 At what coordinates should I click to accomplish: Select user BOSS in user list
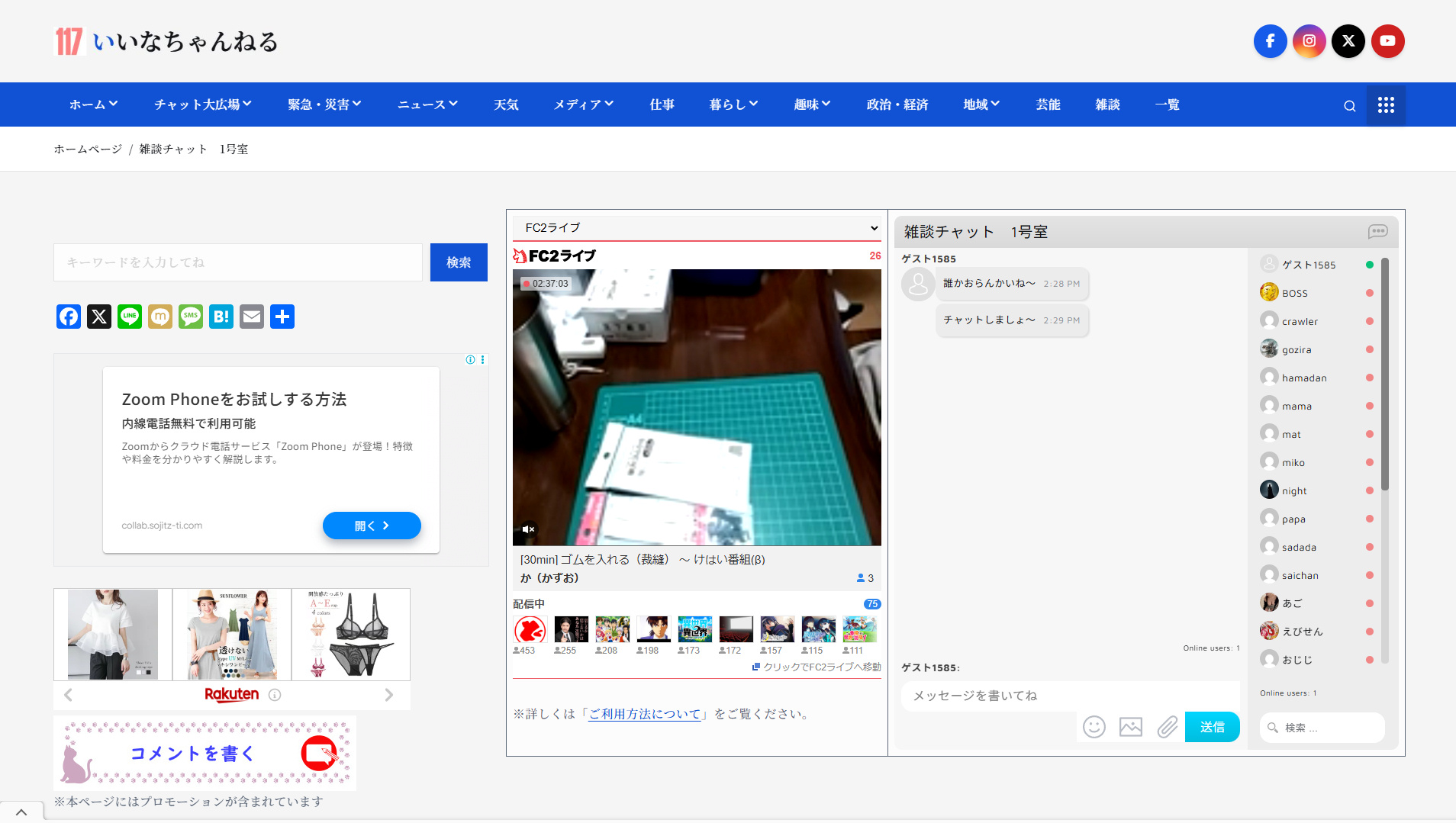(1317, 293)
